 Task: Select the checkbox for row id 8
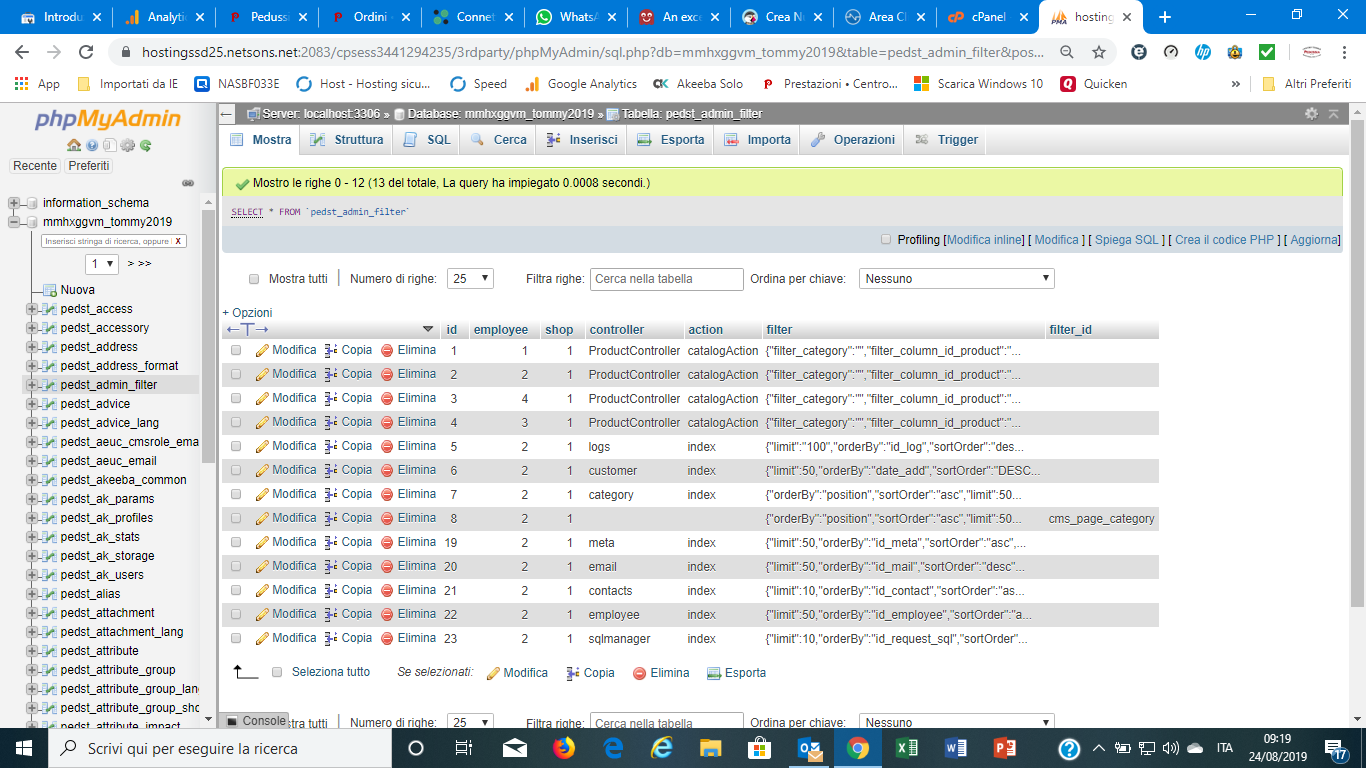tap(236, 519)
